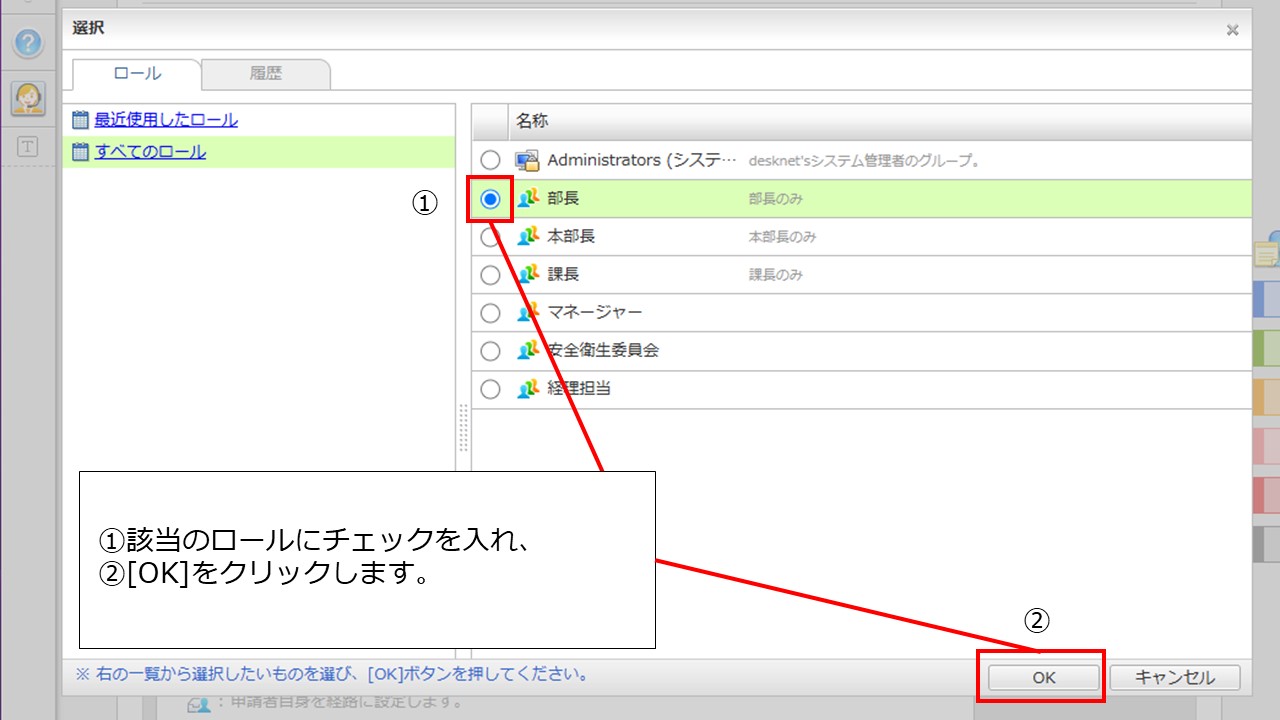Viewport: 1280px width, 720px height.
Task: Click the T text icon in left sidebar
Action: pyautogui.click(x=28, y=147)
